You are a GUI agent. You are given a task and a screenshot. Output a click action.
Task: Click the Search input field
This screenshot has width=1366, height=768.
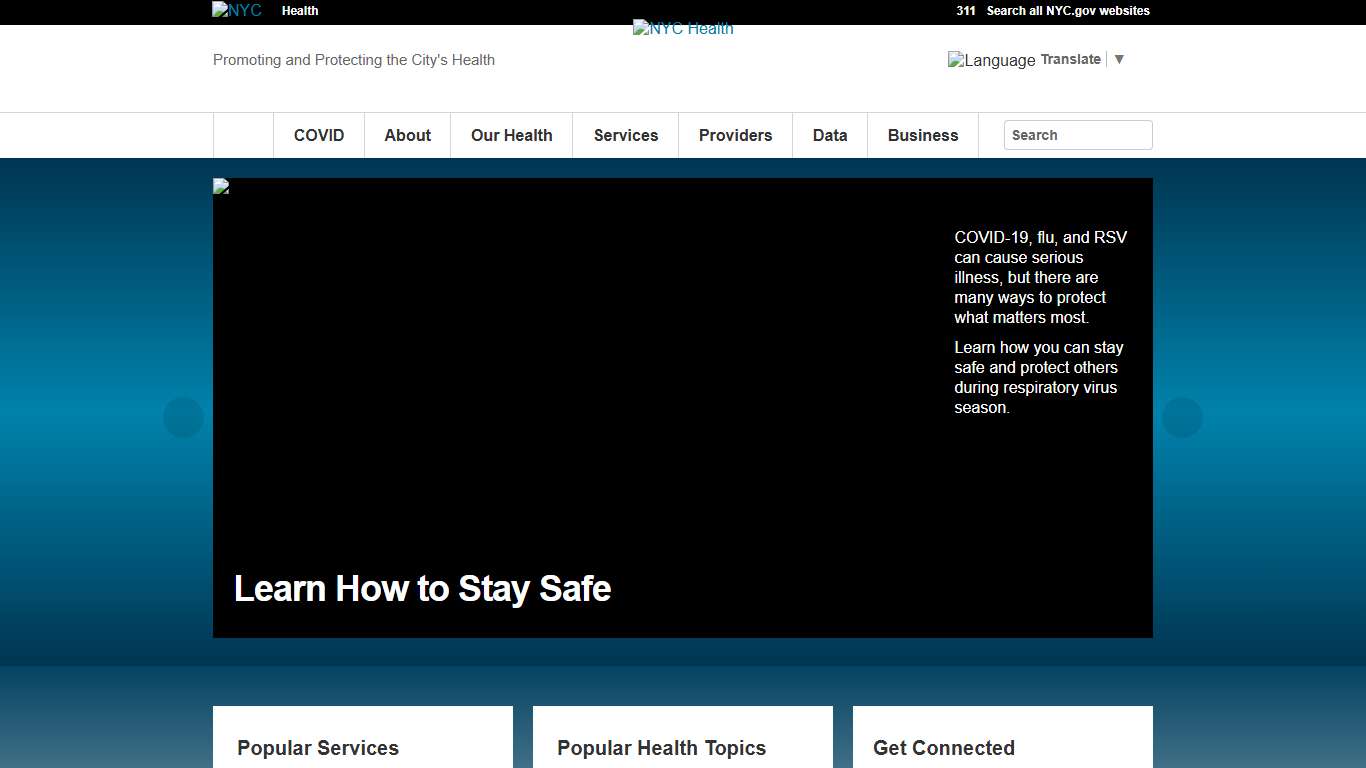pyautogui.click(x=1078, y=135)
